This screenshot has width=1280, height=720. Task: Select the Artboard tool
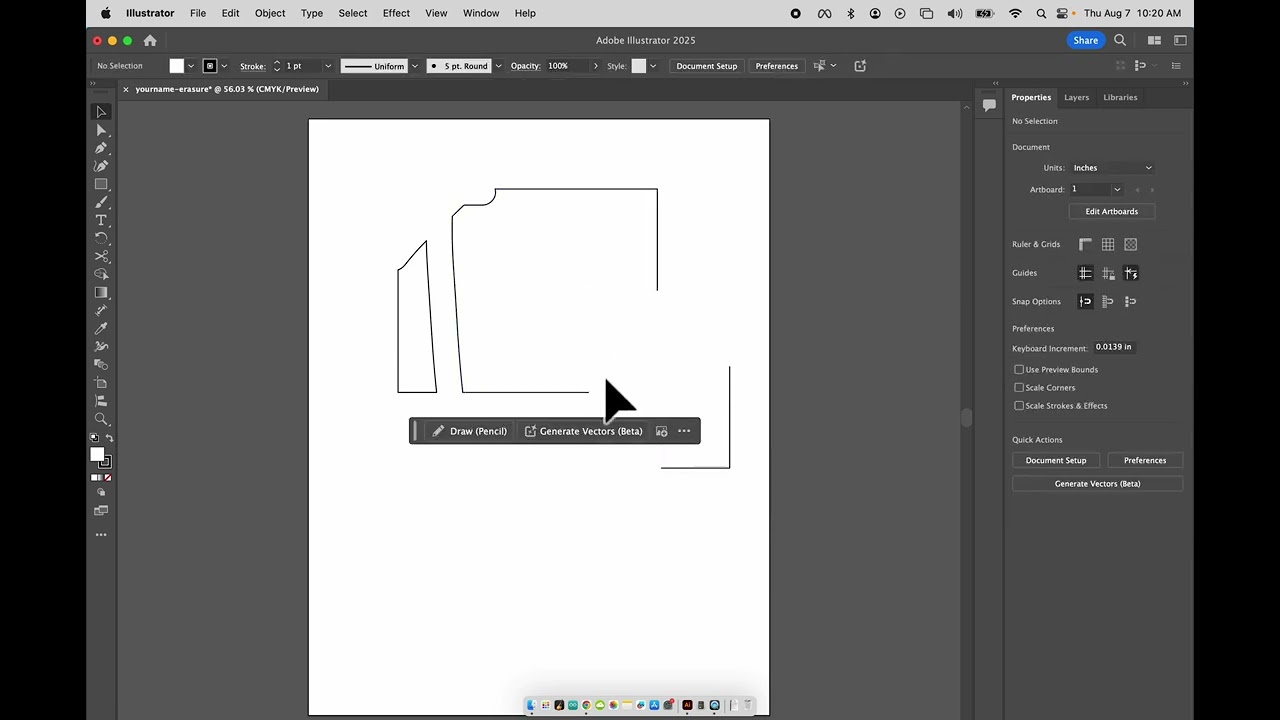[101, 383]
